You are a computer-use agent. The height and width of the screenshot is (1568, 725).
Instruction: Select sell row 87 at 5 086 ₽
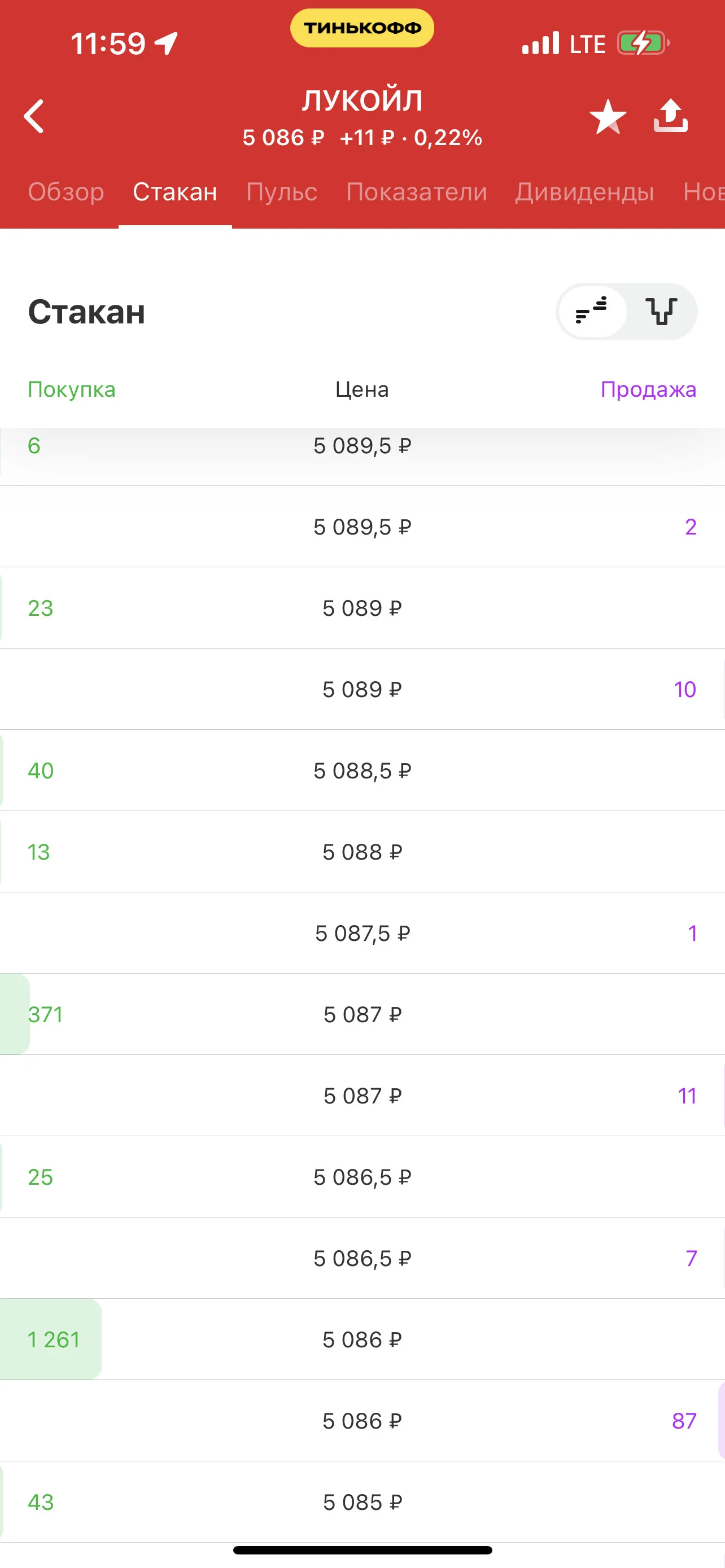[x=362, y=1421]
